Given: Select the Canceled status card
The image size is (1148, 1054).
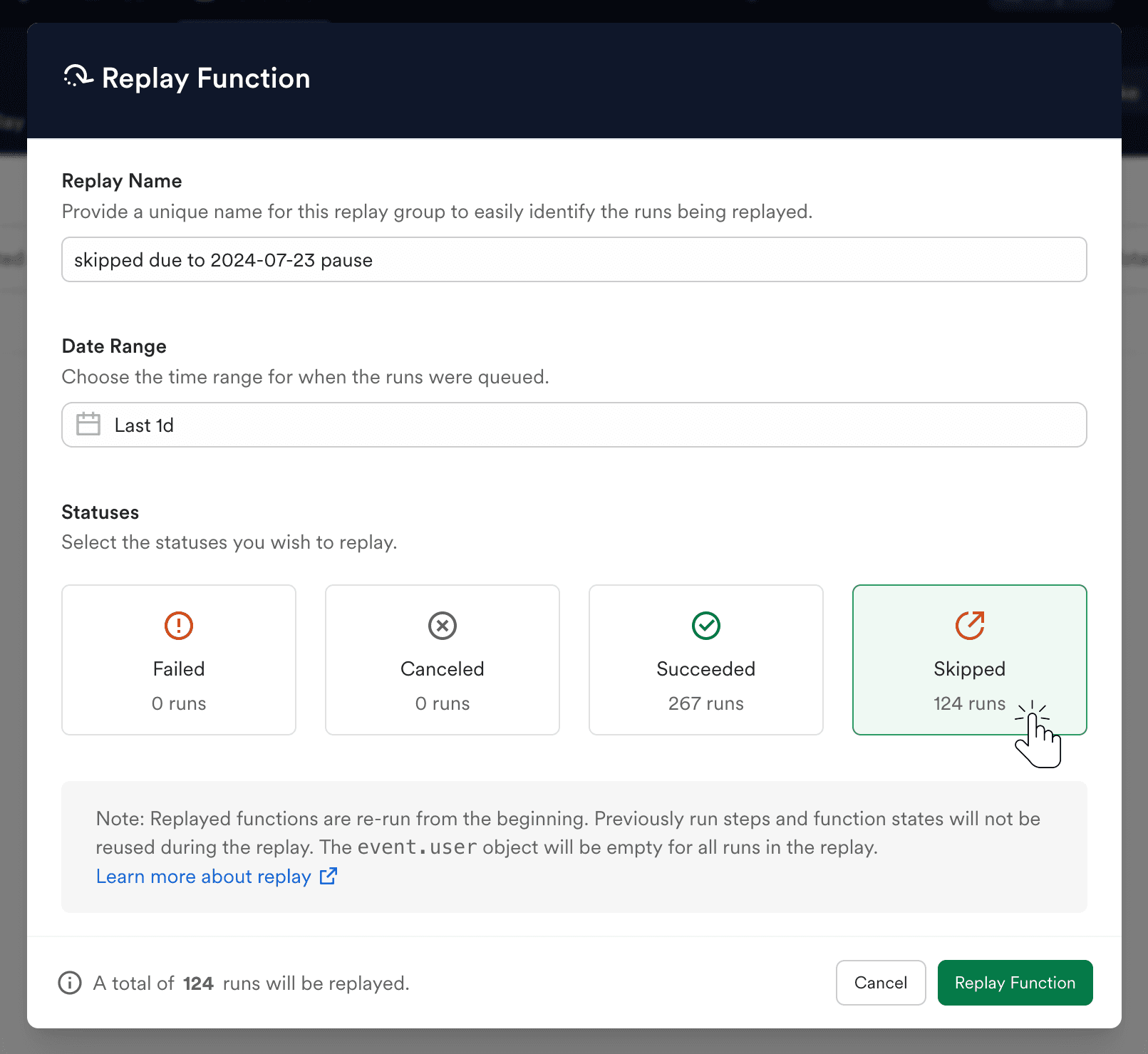Looking at the screenshot, I should [x=443, y=660].
